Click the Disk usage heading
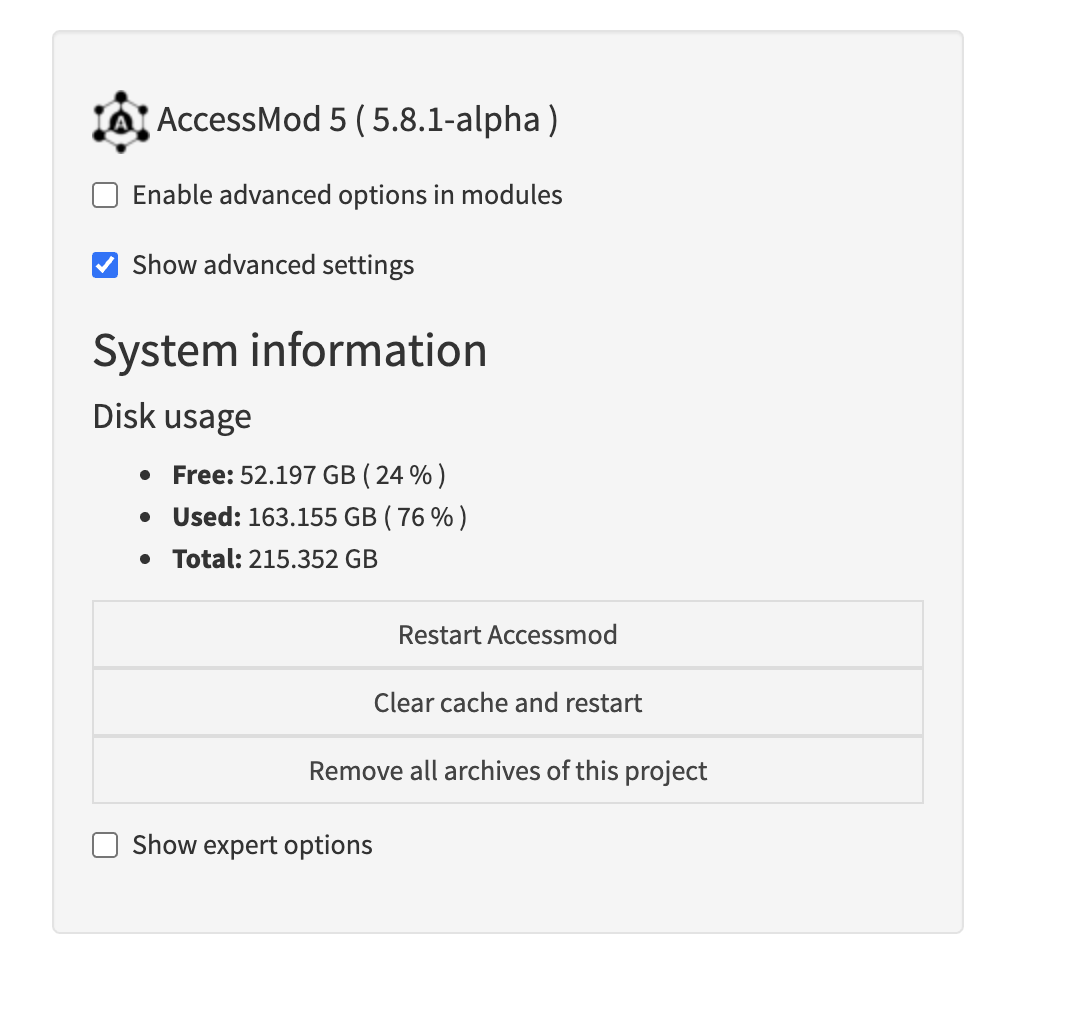Screen dimensions: 1072x1010 171,416
